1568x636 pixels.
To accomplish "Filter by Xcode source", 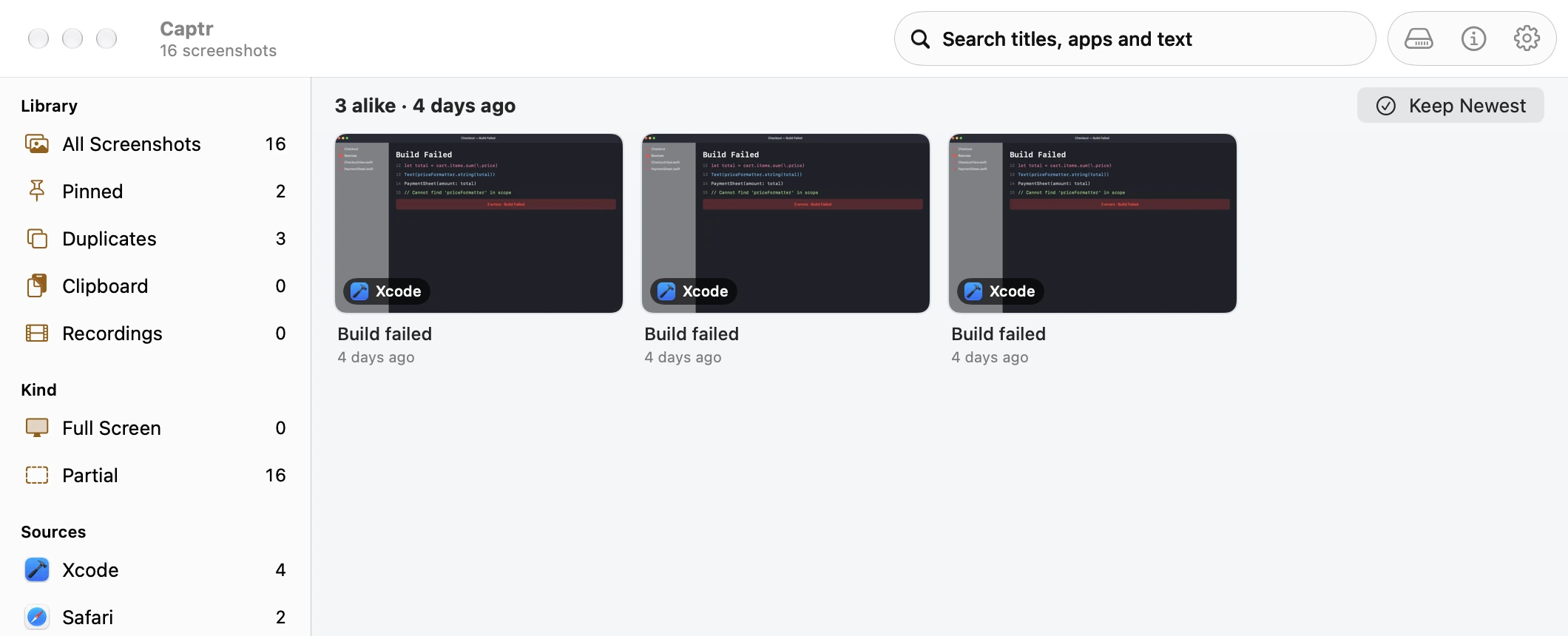I will [155, 569].
